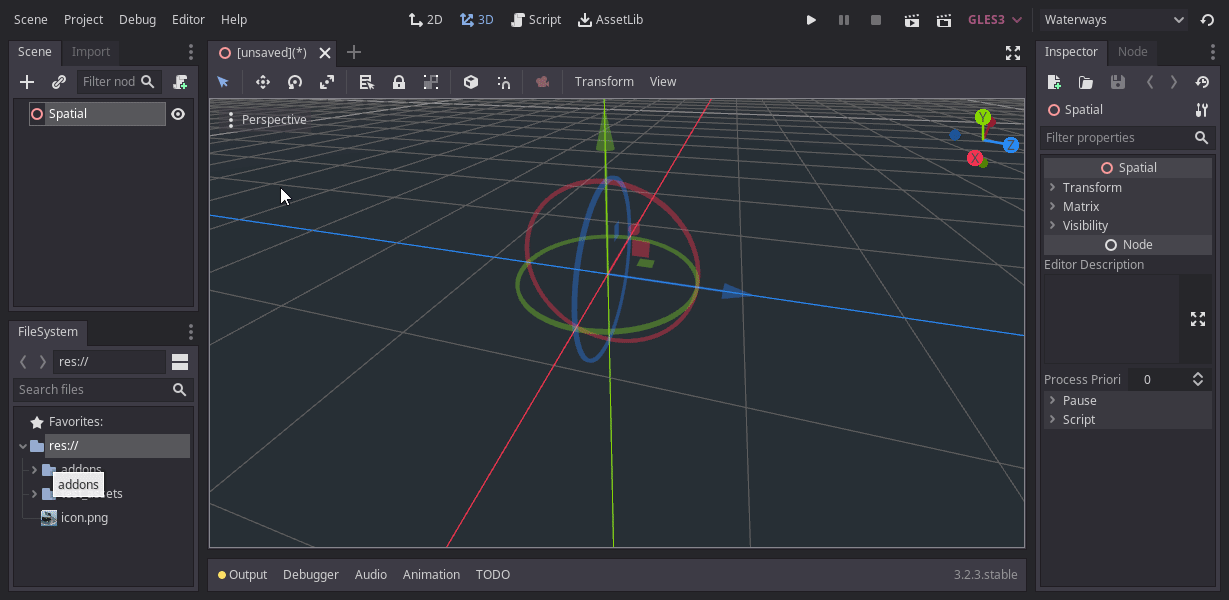Viewport: 1229px width, 600px height.
Task: Create a new resource in Inspector
Action: tap(1054, 82)
